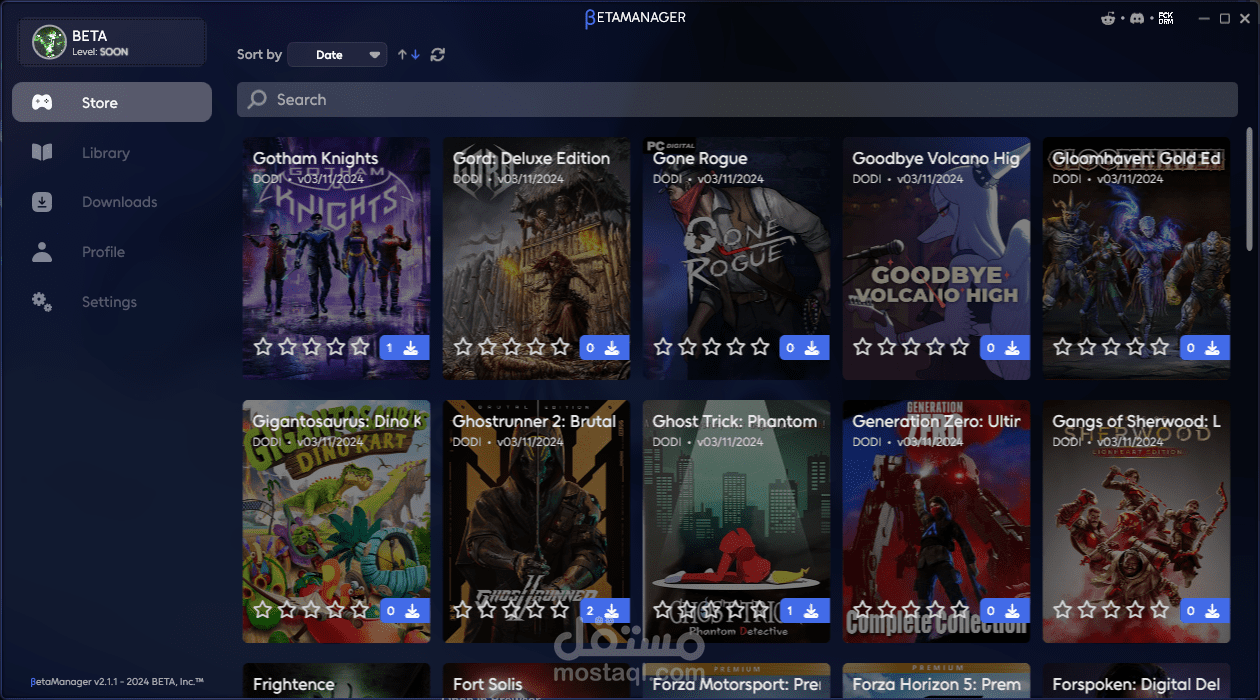Download Gord: Deluxe Edition
This screenshot has height=700, width=1260.
tap(605, 348)
